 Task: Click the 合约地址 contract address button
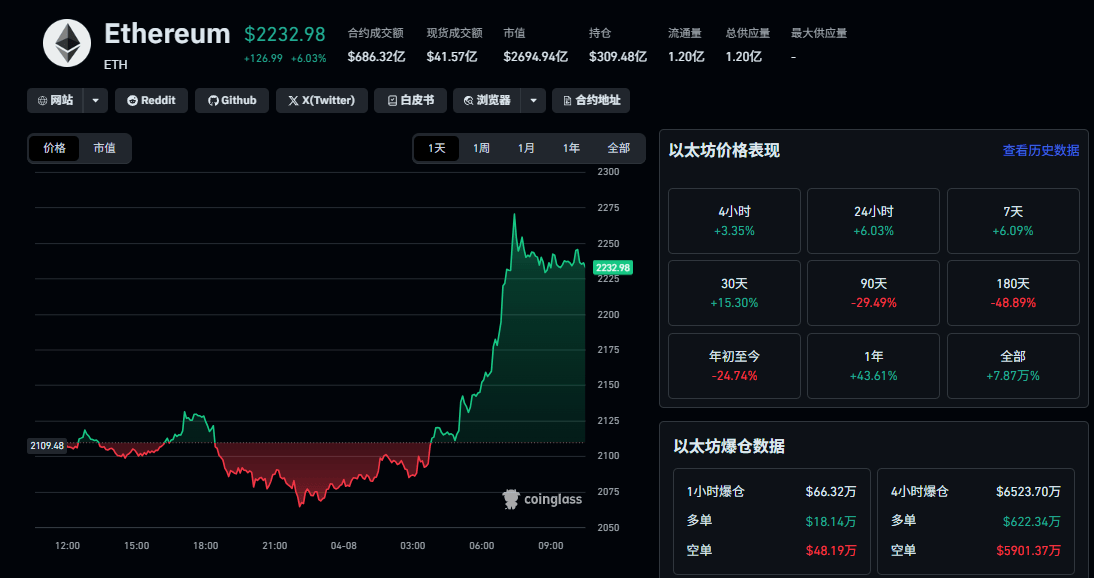coord(591,100)
